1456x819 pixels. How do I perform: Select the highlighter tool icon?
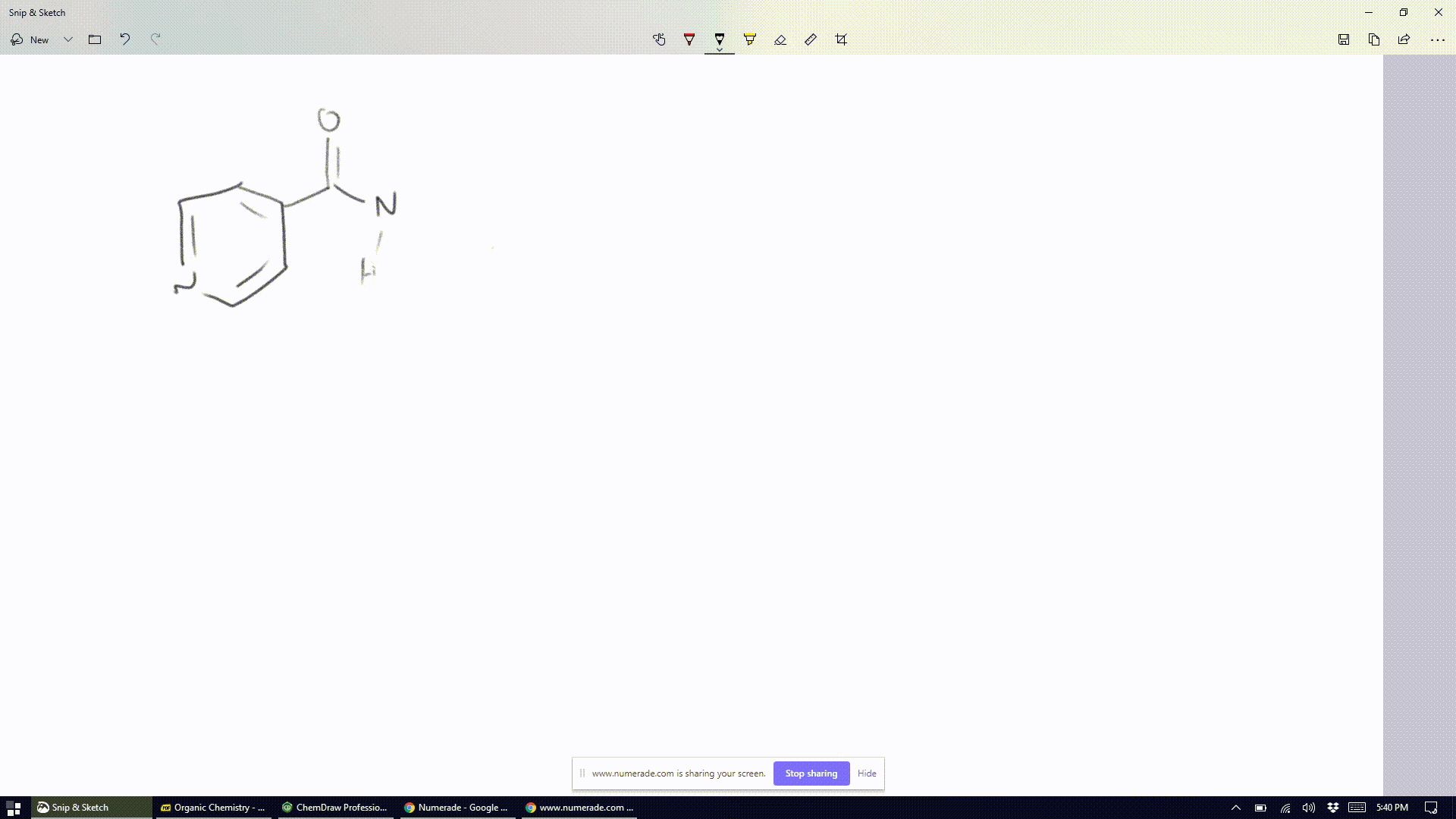point(749,40)
